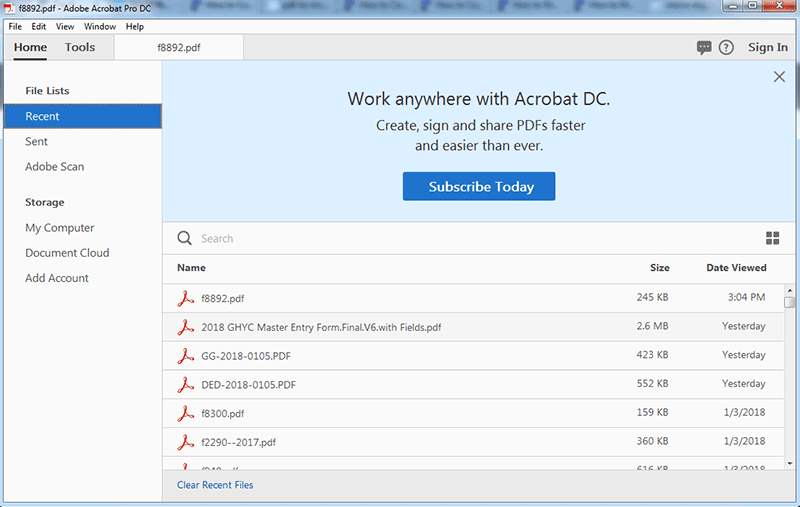The height and width of the screenshot is (507, 800).
Task: Click Acrobat app icon in title bar
Action: pos(9,8)
